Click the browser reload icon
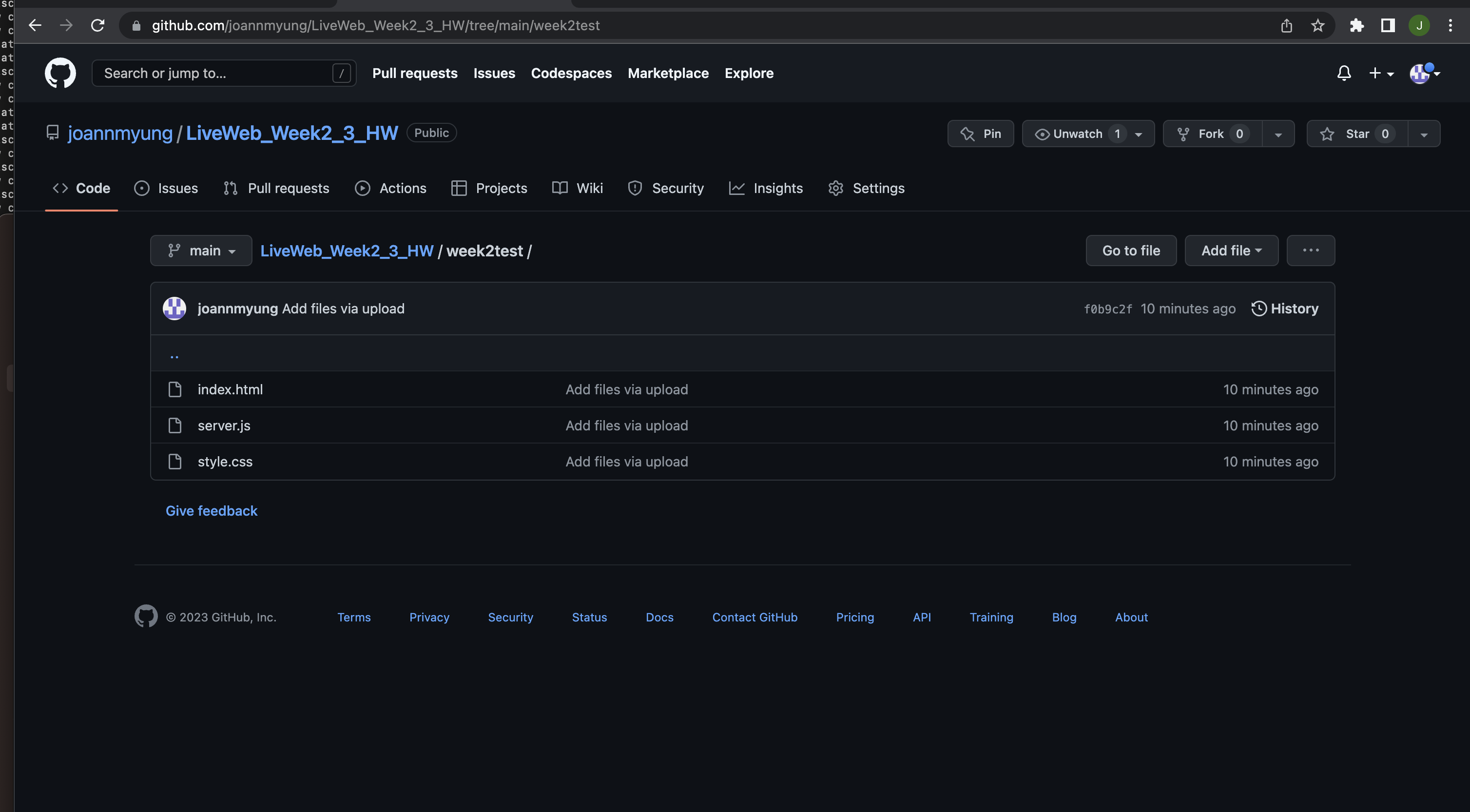The image size is (1470, 812). point(97,26)
